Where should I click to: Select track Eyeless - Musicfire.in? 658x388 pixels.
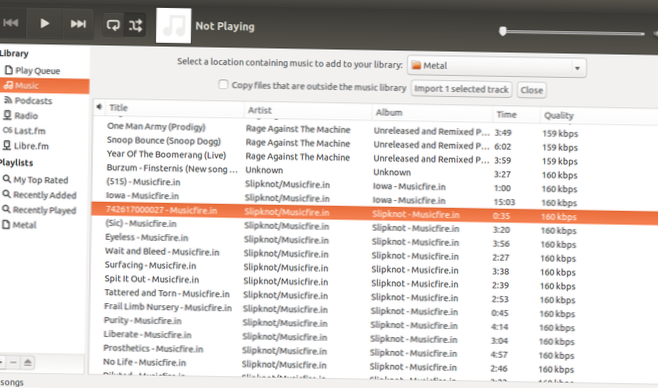coord(146,237)
